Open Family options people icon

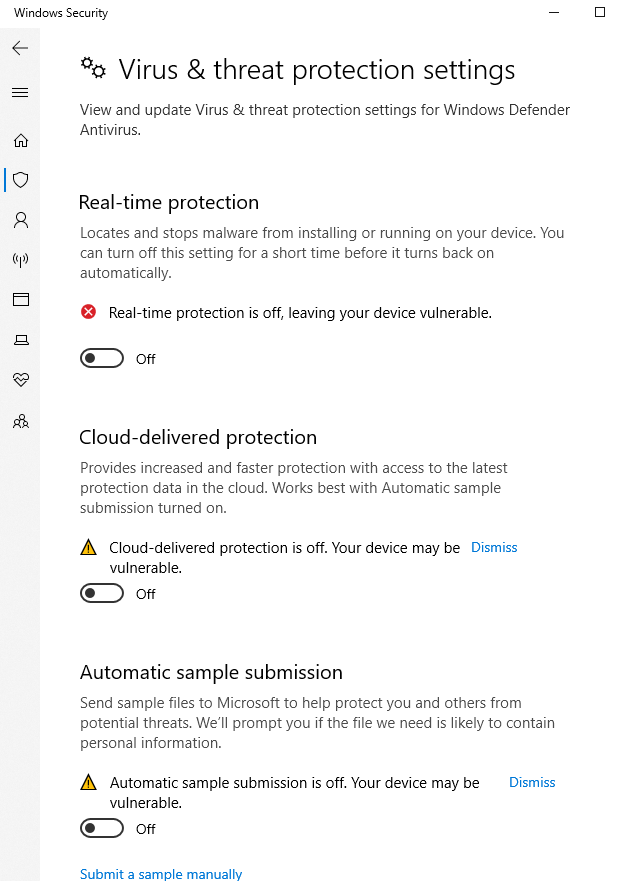click(21, 421)
